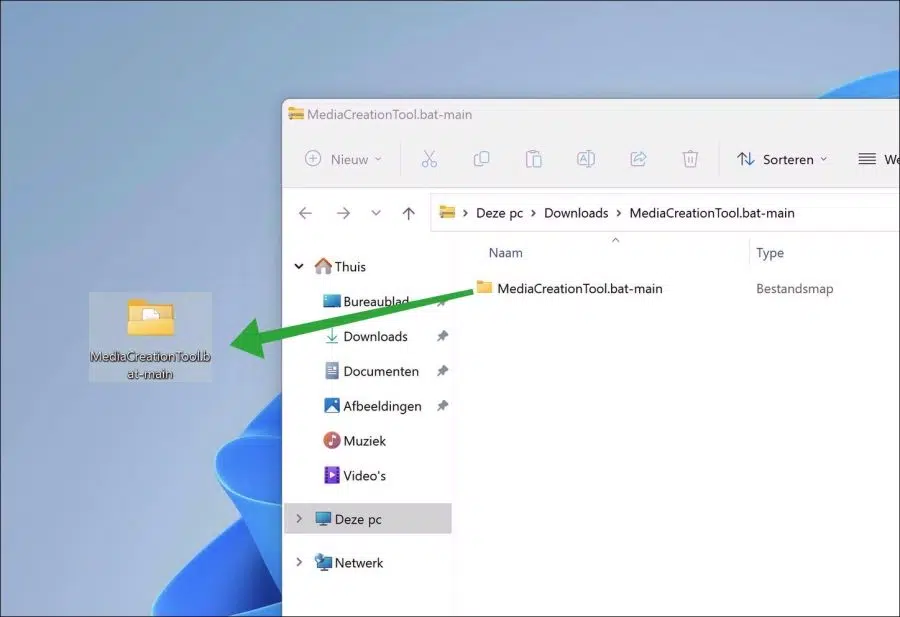Open recent locations chevron dropdown
The image size is (900, 617).
376,213
